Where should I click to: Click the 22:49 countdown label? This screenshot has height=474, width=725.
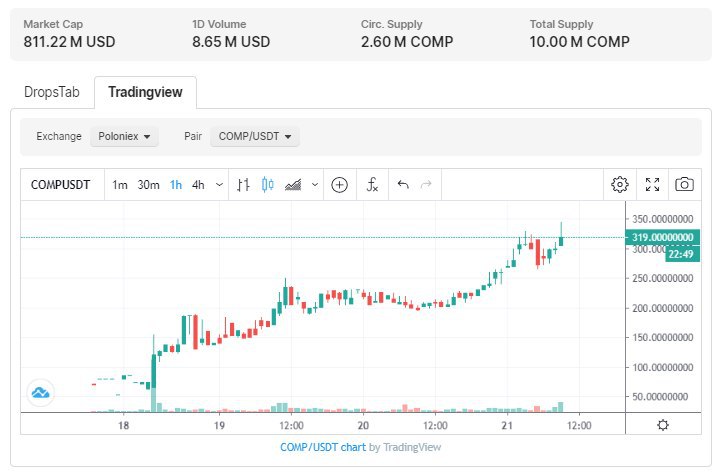click(681, 254)
